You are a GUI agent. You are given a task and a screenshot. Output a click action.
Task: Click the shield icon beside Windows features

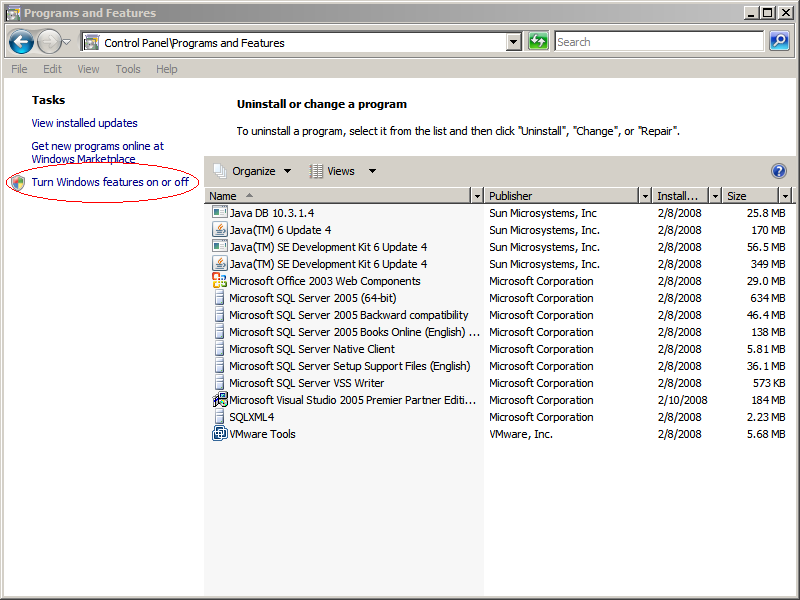coord(18,182)
